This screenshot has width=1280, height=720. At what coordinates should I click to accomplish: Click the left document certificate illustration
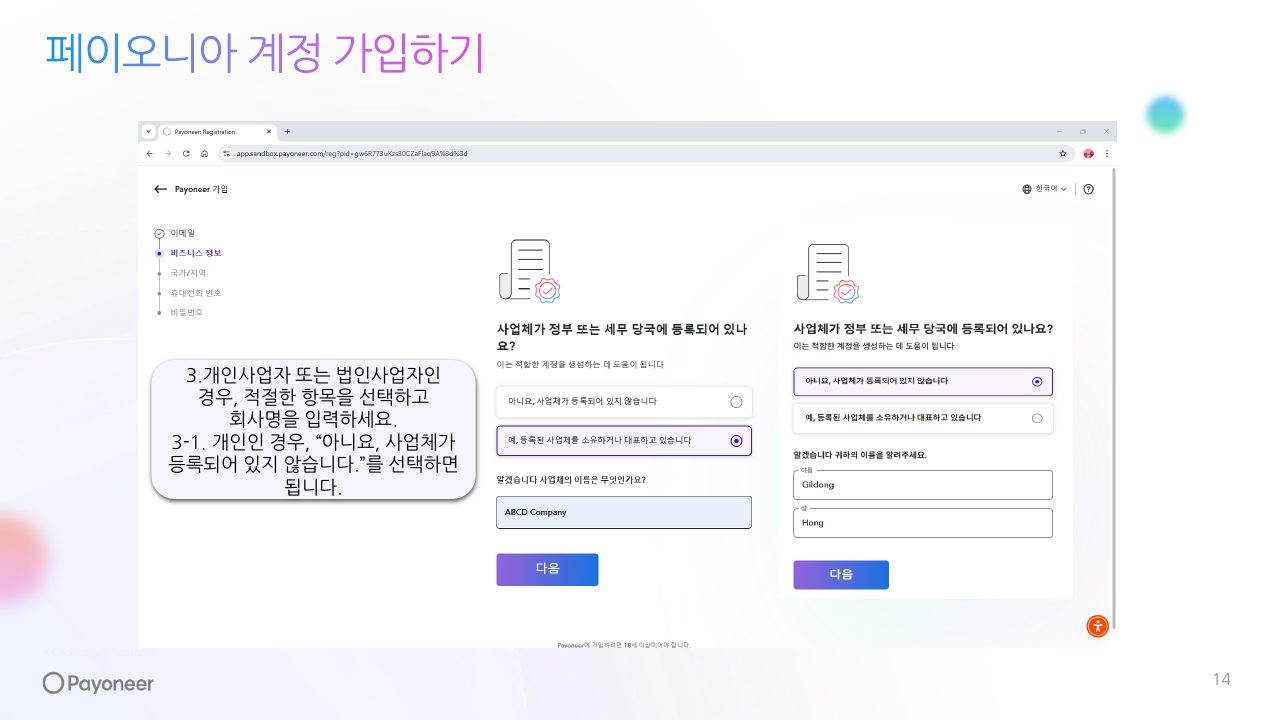click(529, 272)
